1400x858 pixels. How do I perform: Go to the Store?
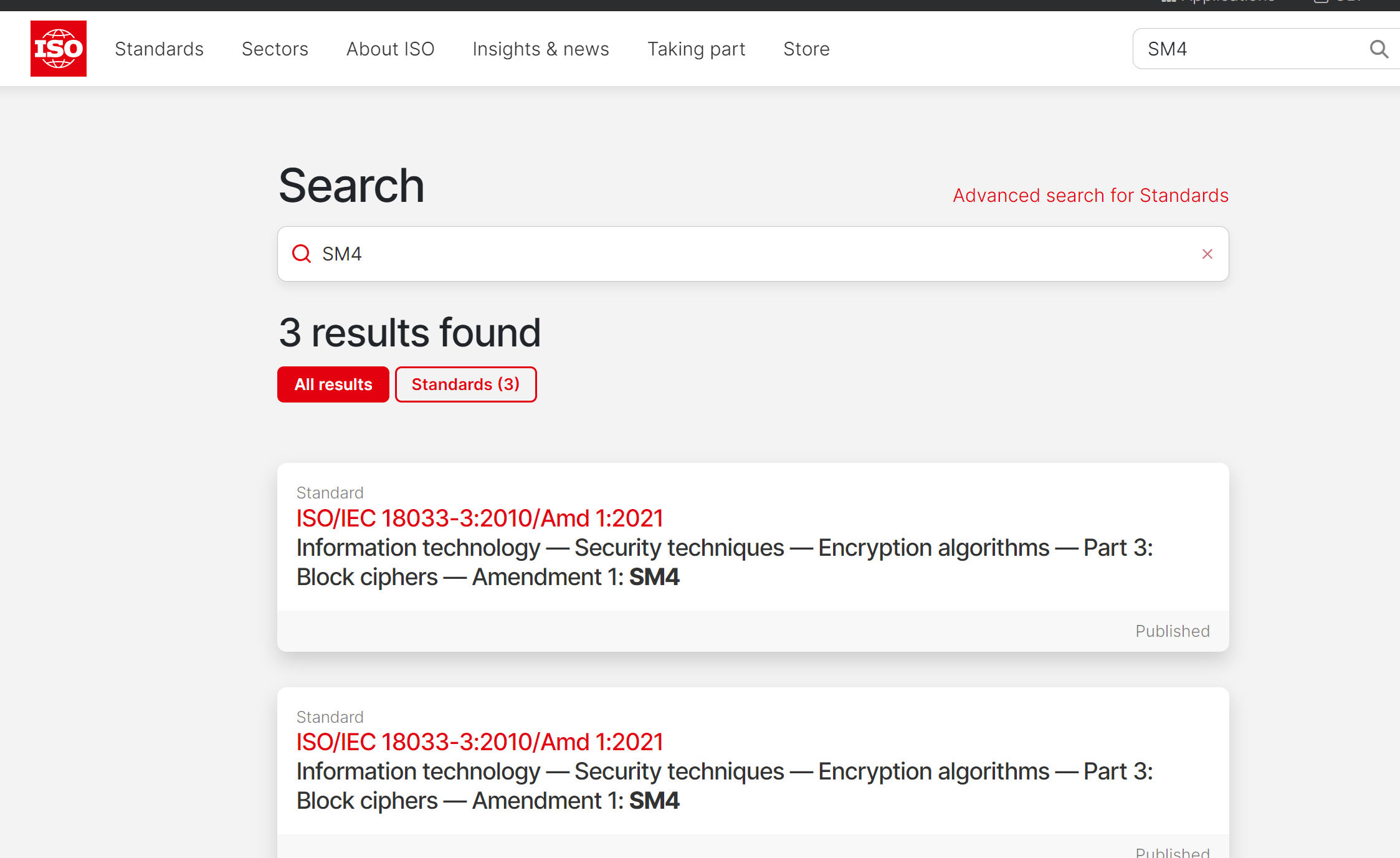click(806, 49)
